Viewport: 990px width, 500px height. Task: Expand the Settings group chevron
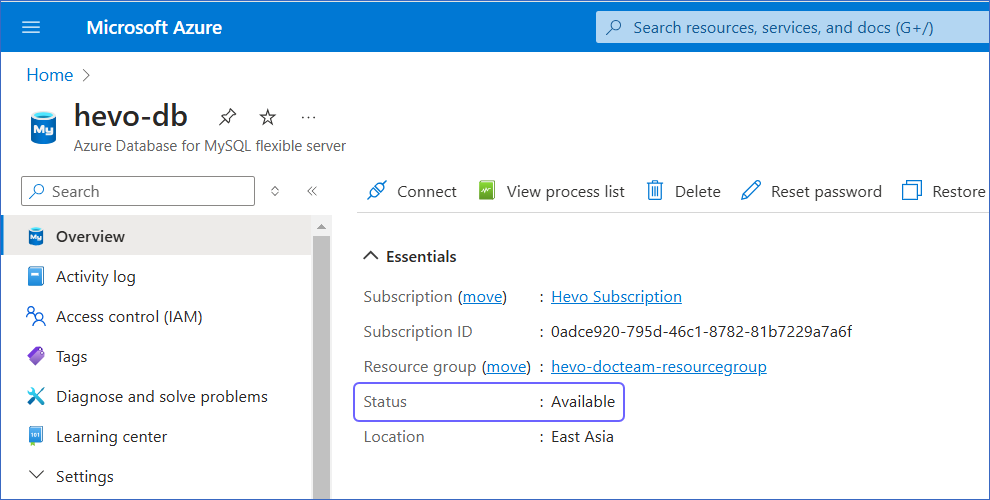pyautogui.click(x=37, y=475)
